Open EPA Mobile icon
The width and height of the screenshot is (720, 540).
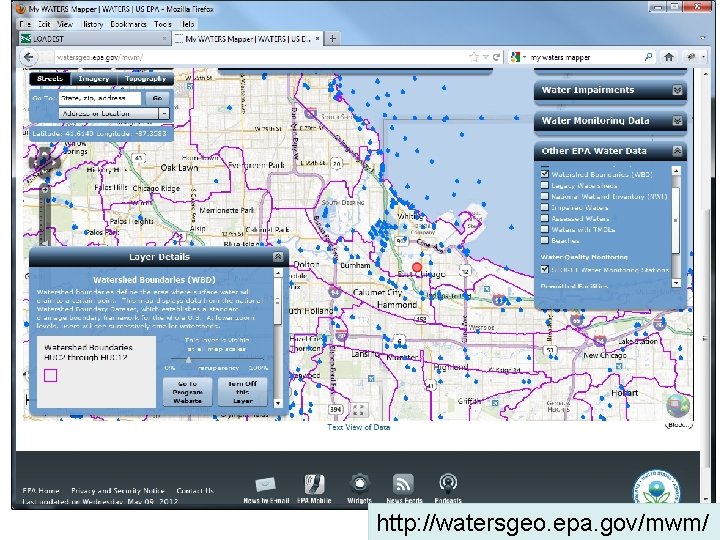(x=314, y=484)
